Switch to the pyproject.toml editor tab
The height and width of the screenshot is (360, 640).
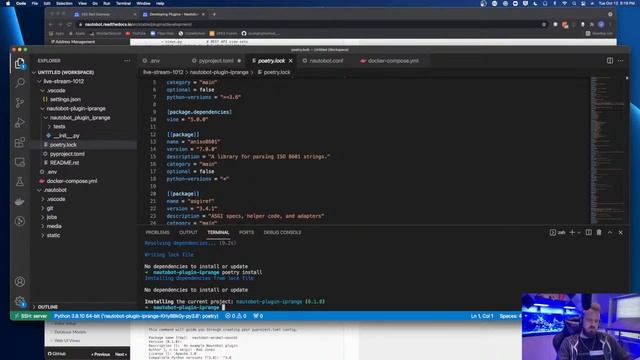pos(216,61)
